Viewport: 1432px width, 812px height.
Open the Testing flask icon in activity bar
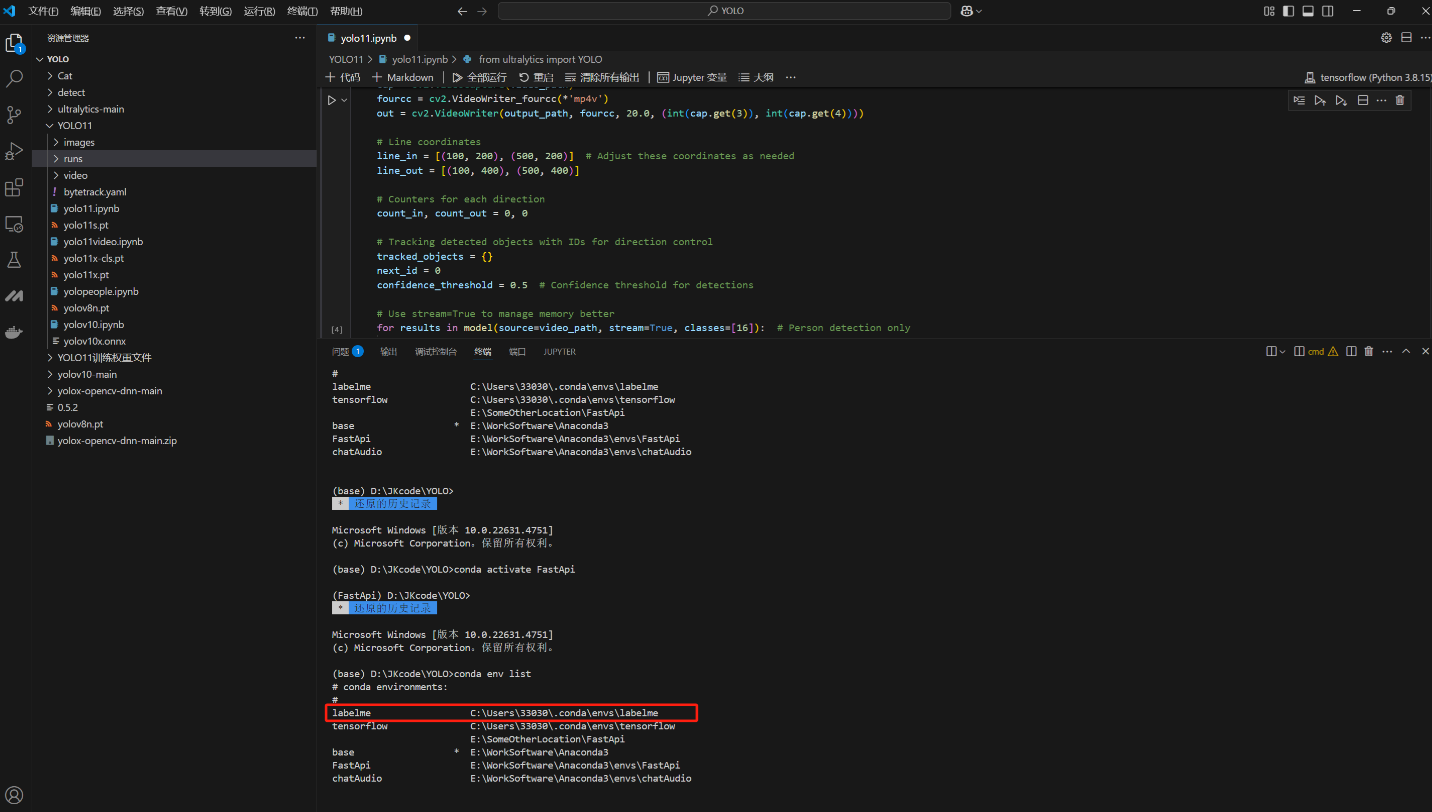14,260
